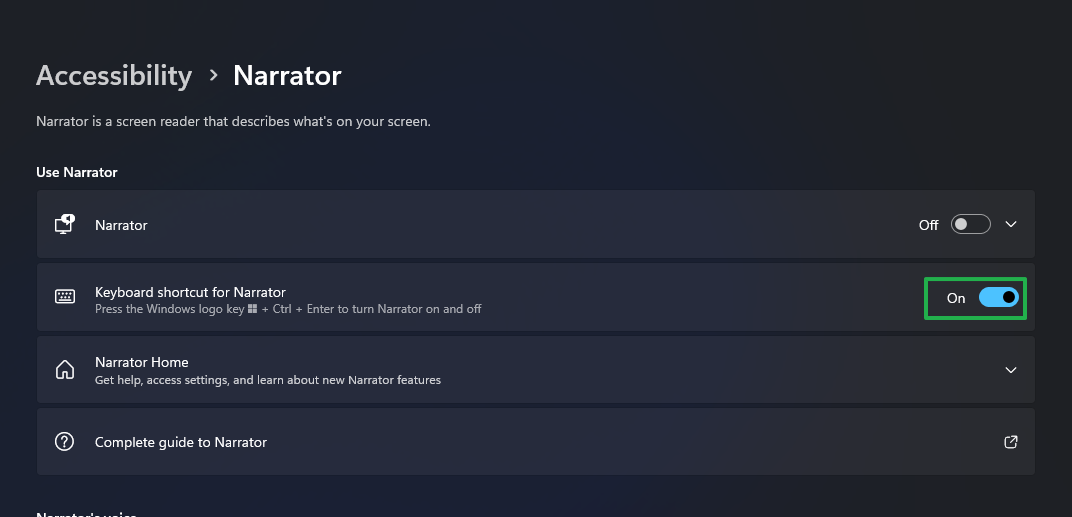
Task: Click the keyboard icon beside Keyboard shortcut
Action: [65, 297]
